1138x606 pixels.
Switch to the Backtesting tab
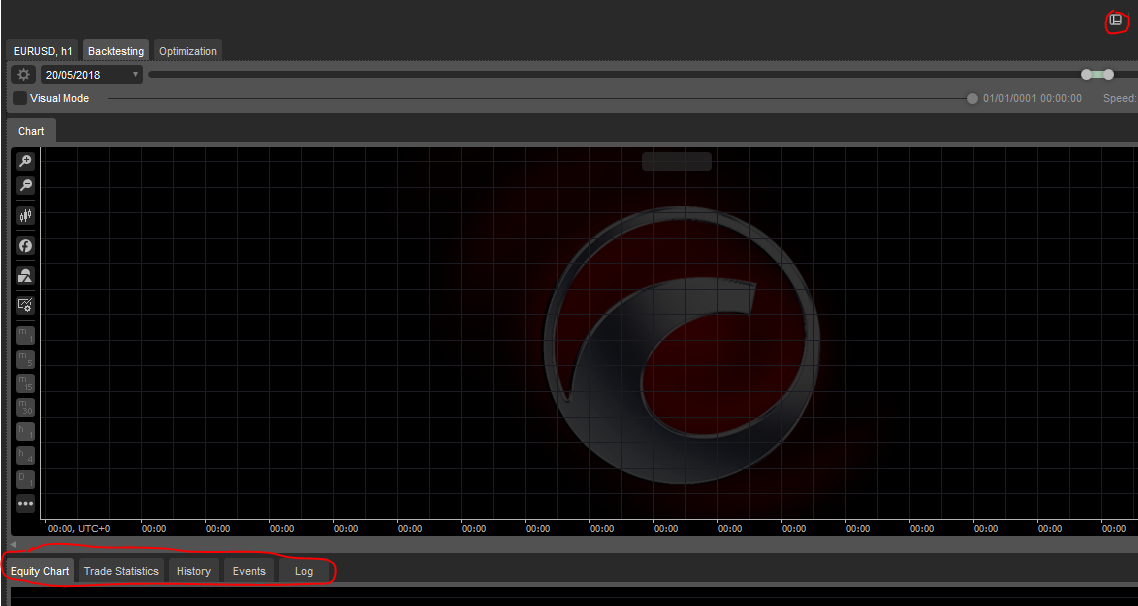(x=116, y=51)
